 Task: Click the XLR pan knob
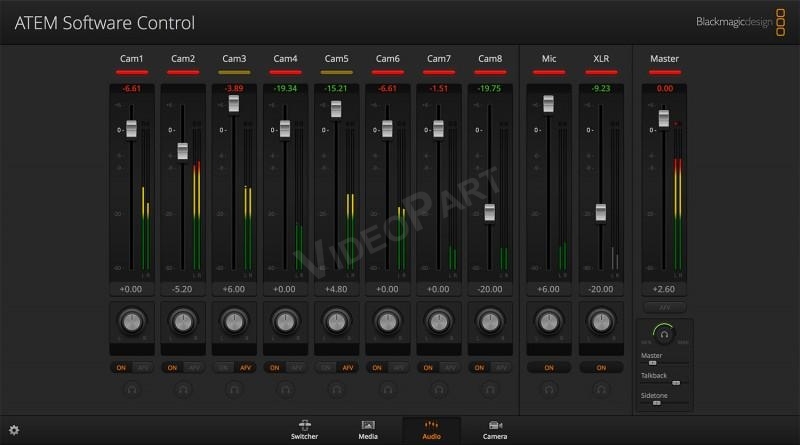pos(601,322)
